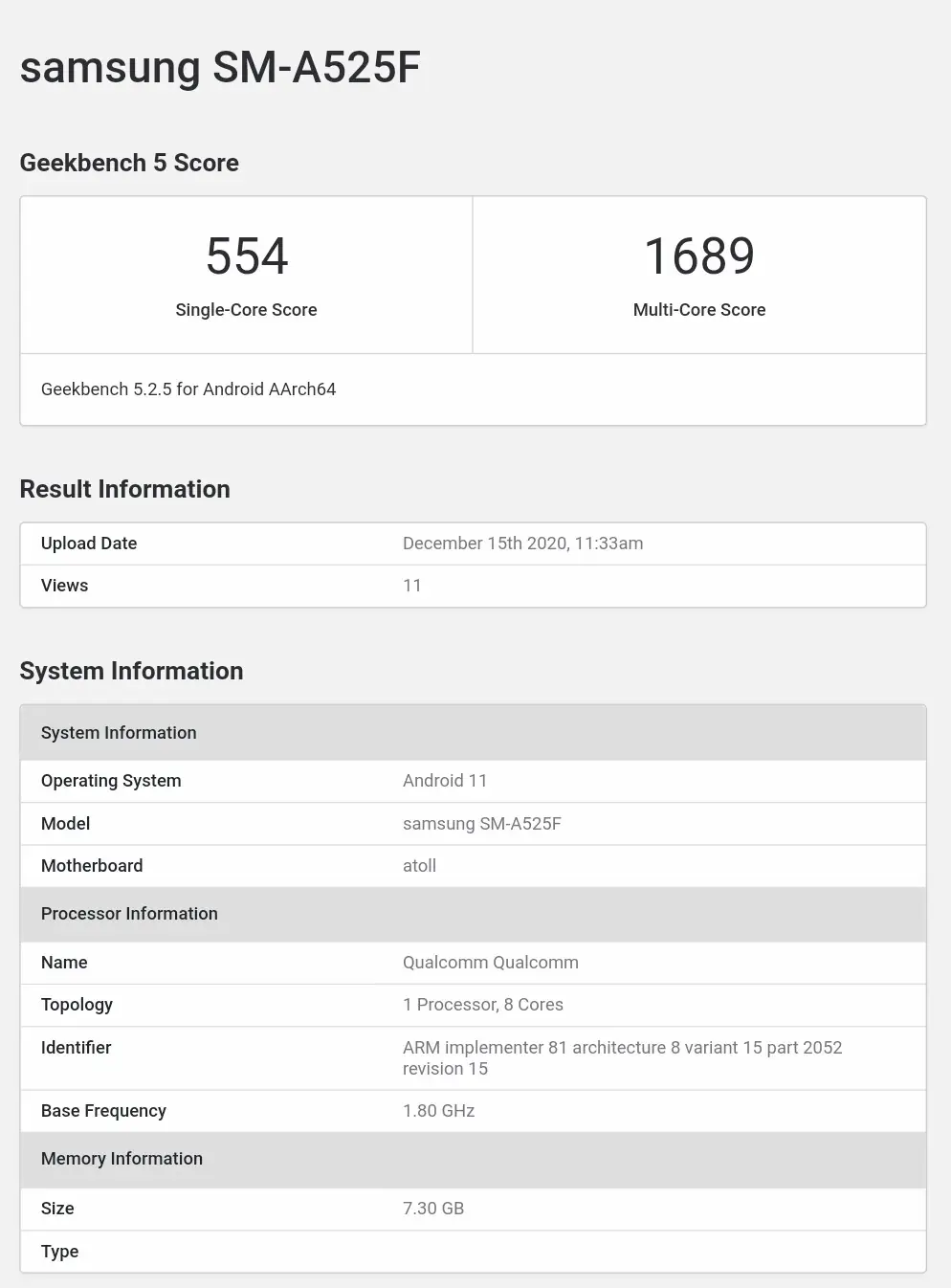Click the 'Views' row label
The image size is (951, 1288).
[64, 586]
